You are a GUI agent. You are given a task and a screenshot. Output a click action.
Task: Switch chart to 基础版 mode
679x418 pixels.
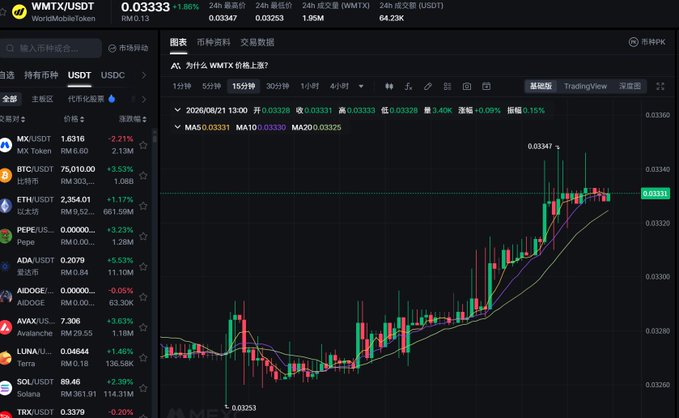click(x=541, y=86)
